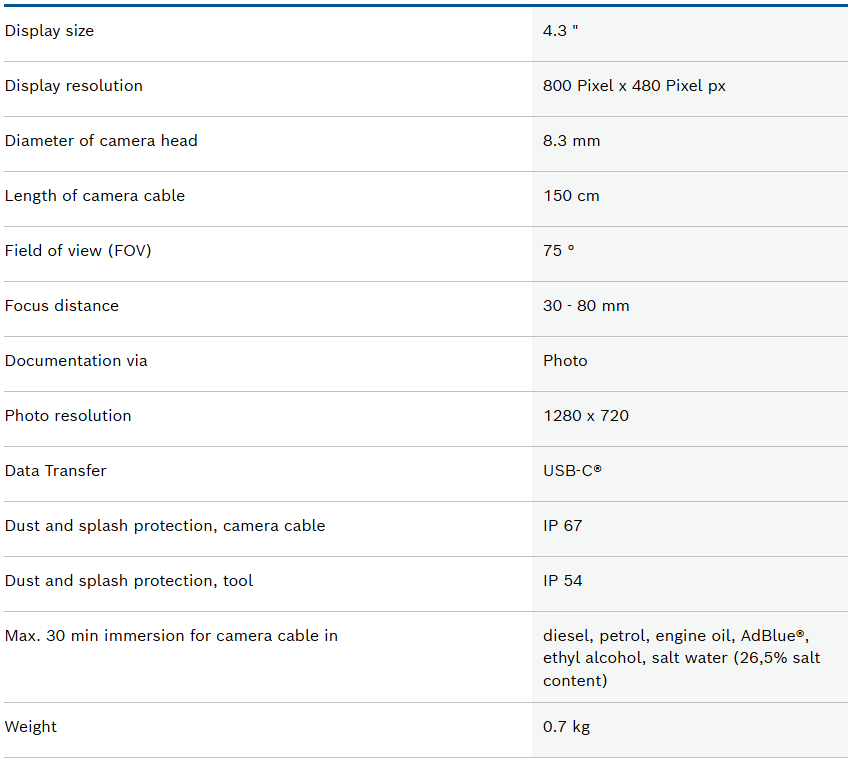Click the "Display size" row label
The image size is (850, 761).
[x=49, y=31]
